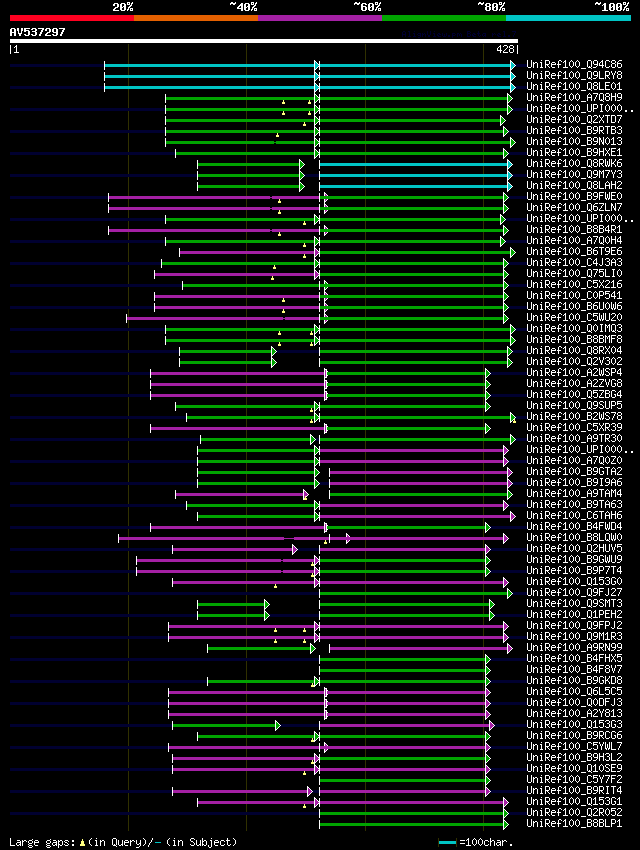Click the purple ~60% identity legend segment
Image resolution: width=640 pixels, height=850 pixels.
pyautogui.click(x=320, y=18)
